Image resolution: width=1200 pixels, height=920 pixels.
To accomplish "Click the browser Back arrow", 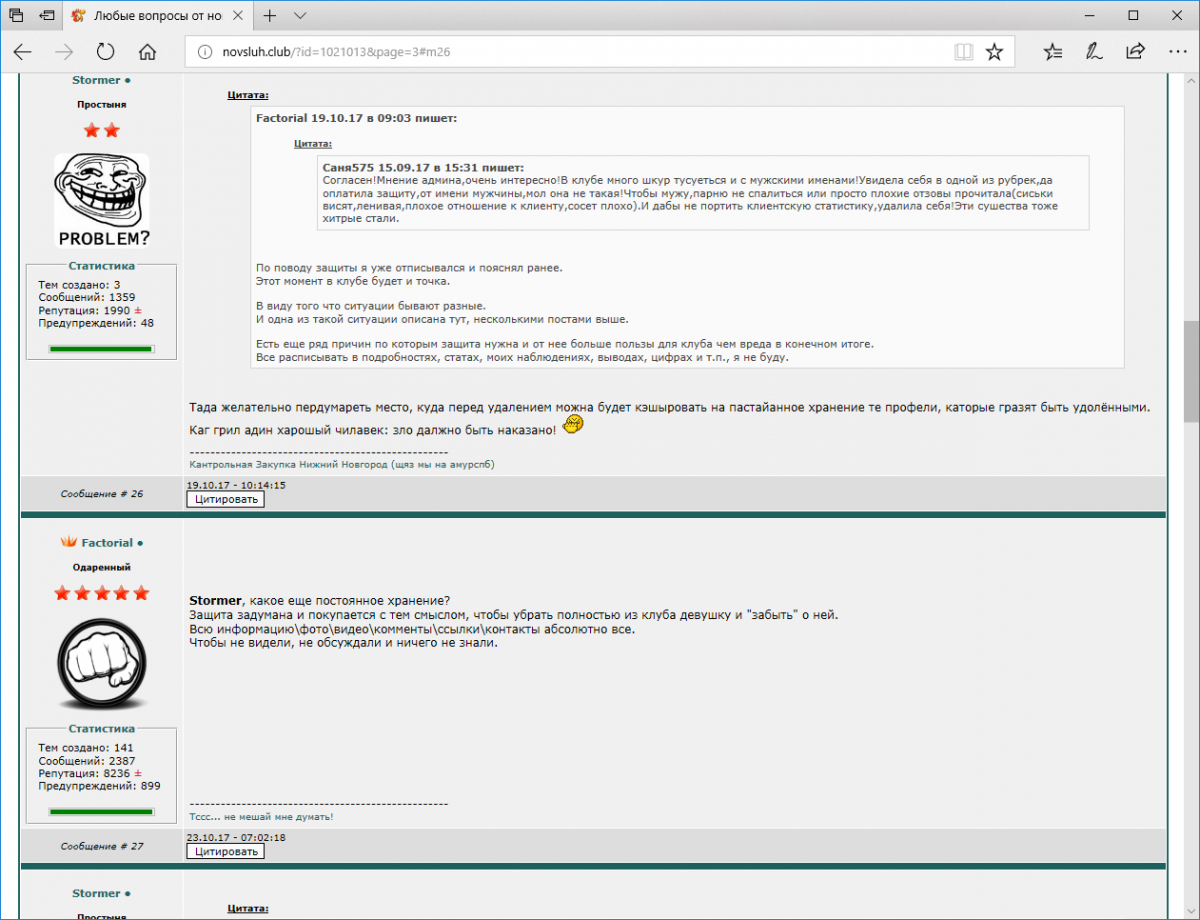I will click(23, 52).
